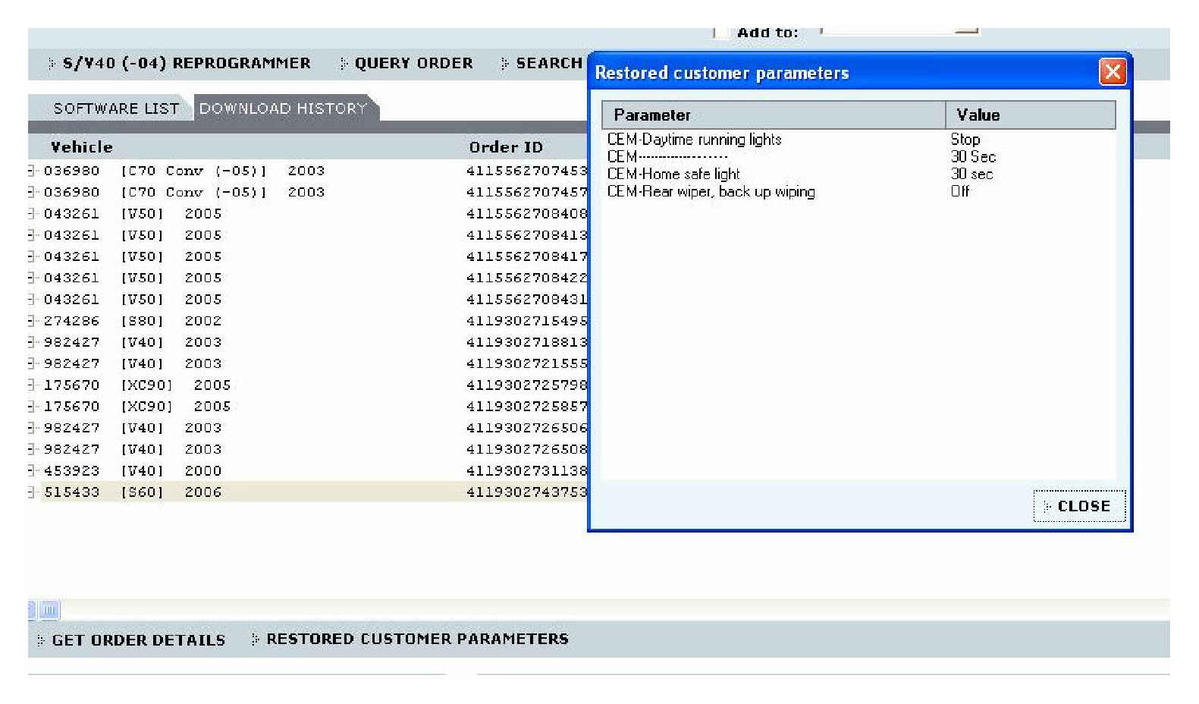Click the 30 sec value for Home safe light
The width and height of the screenshot is (1199, 704).
(x=972, y=174)
